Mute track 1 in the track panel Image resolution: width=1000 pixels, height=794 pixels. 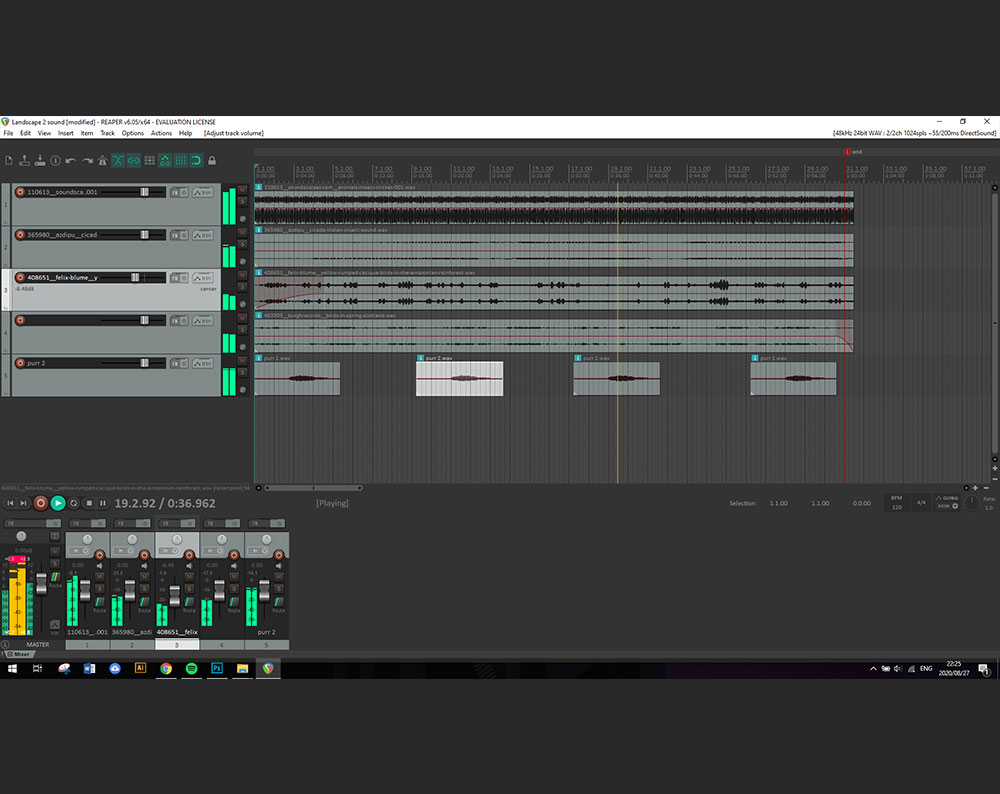click(242, 189)
